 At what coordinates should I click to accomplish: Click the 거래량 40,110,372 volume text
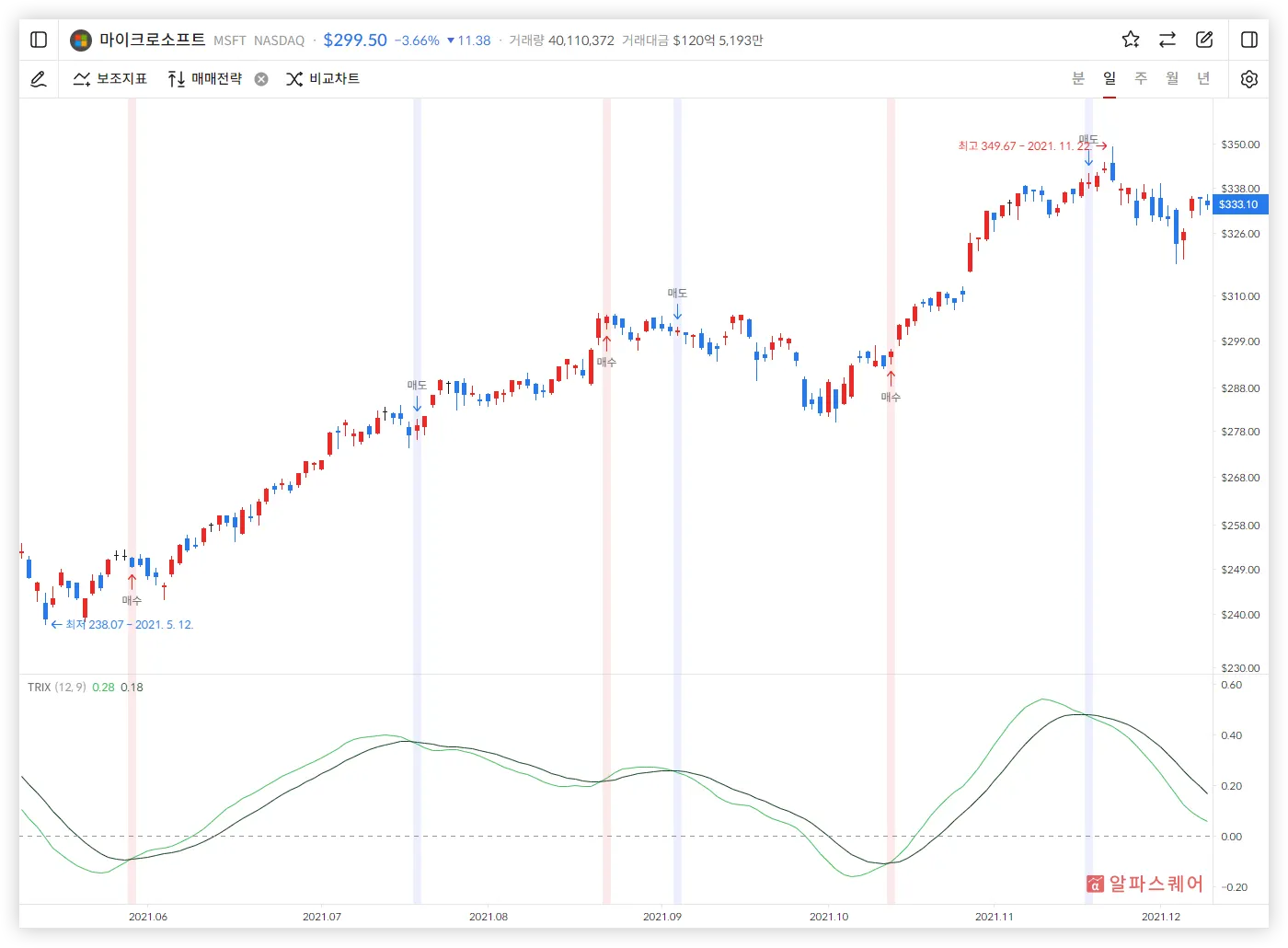(x=561, y=40)
